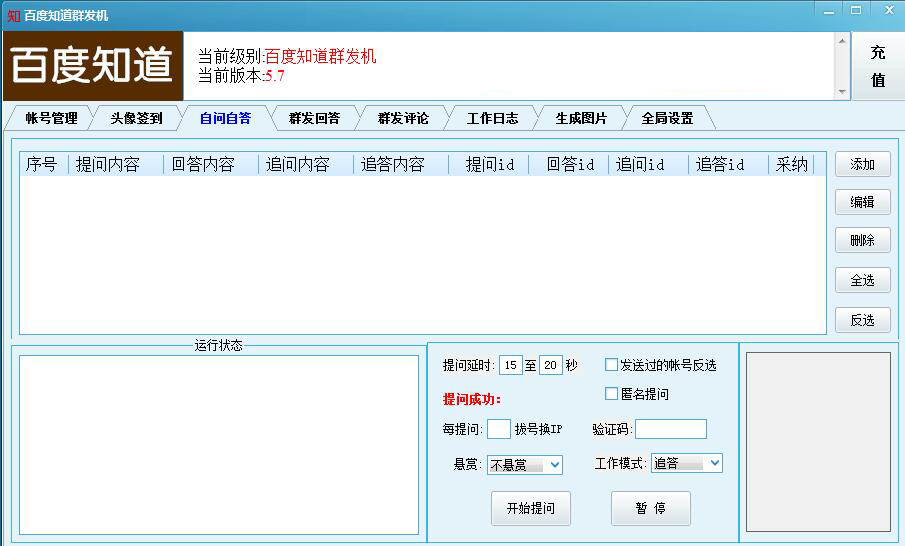Click the 追问内容 column header

pyautogui.click(x=306, y=164)
